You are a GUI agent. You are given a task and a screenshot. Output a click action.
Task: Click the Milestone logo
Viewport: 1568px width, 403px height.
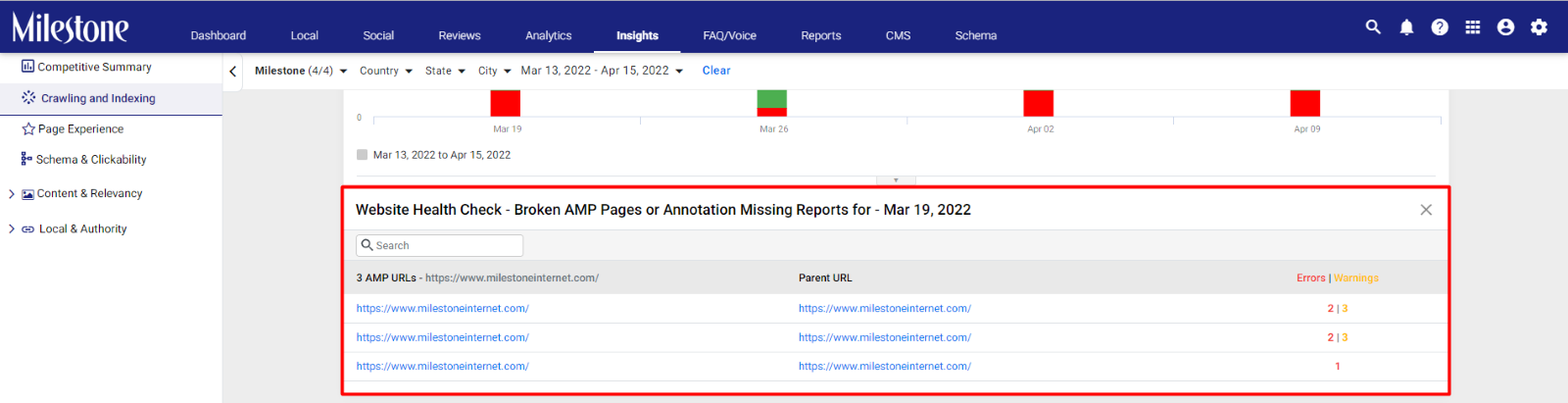[x=70, y=26]
